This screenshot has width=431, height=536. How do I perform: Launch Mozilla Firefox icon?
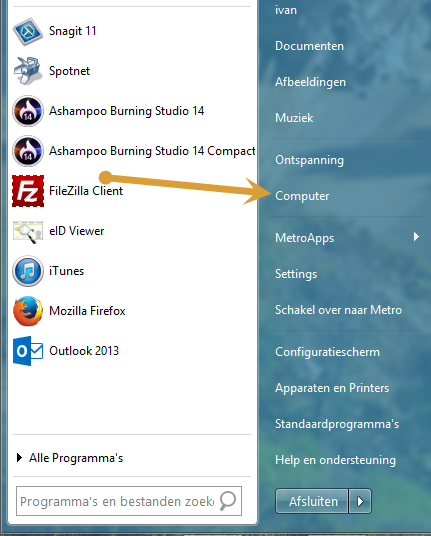[28, 311]
